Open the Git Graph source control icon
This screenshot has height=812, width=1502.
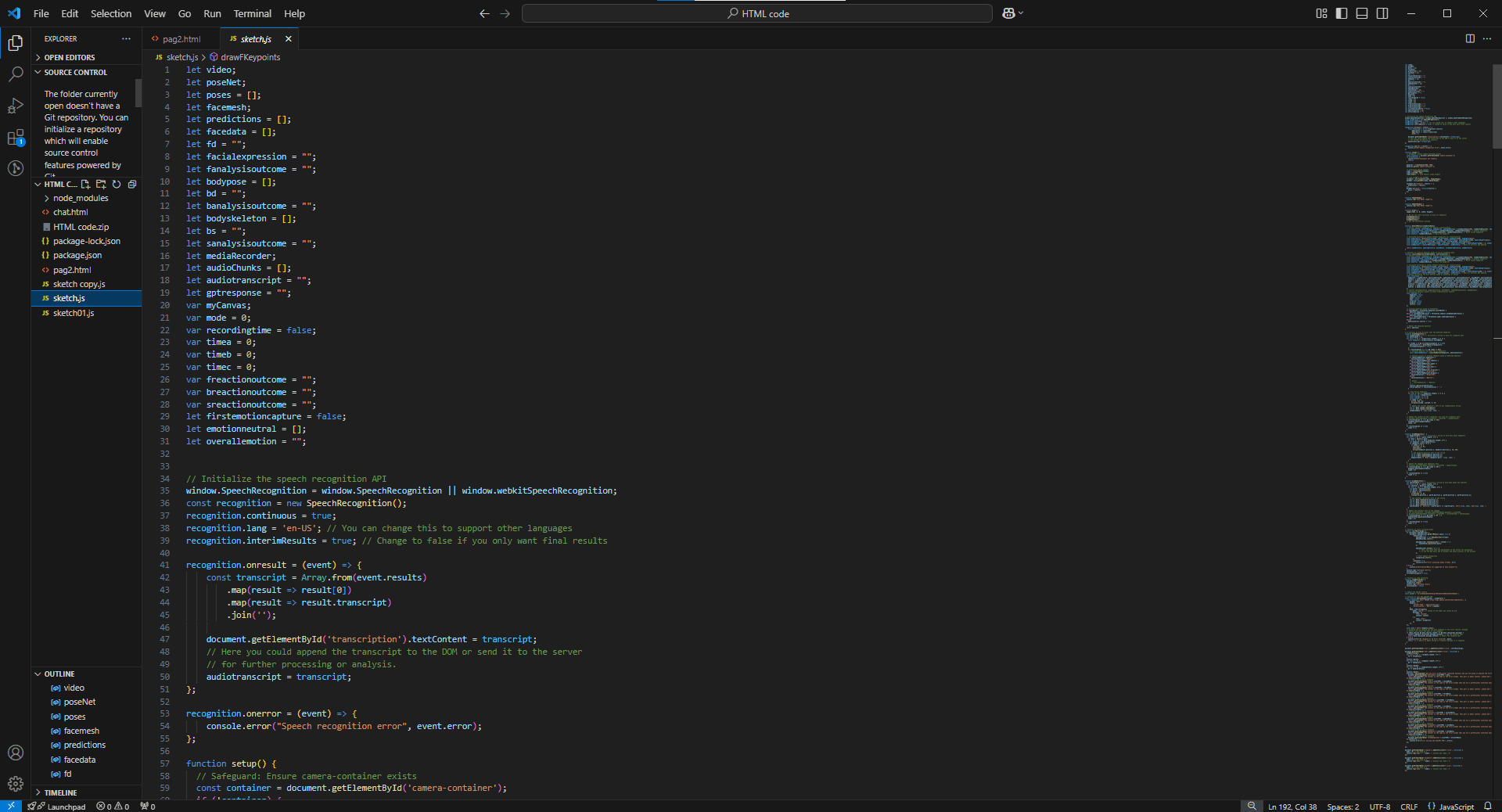15,168
